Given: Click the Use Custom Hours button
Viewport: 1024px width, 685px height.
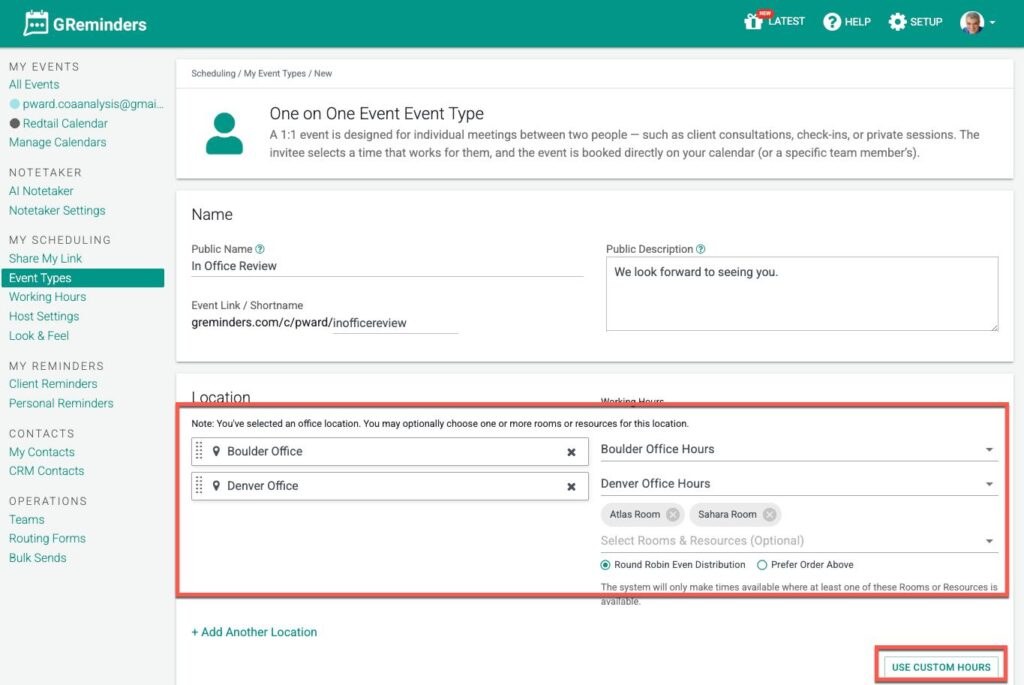Looking at the screenshot, I should point(940,667).
